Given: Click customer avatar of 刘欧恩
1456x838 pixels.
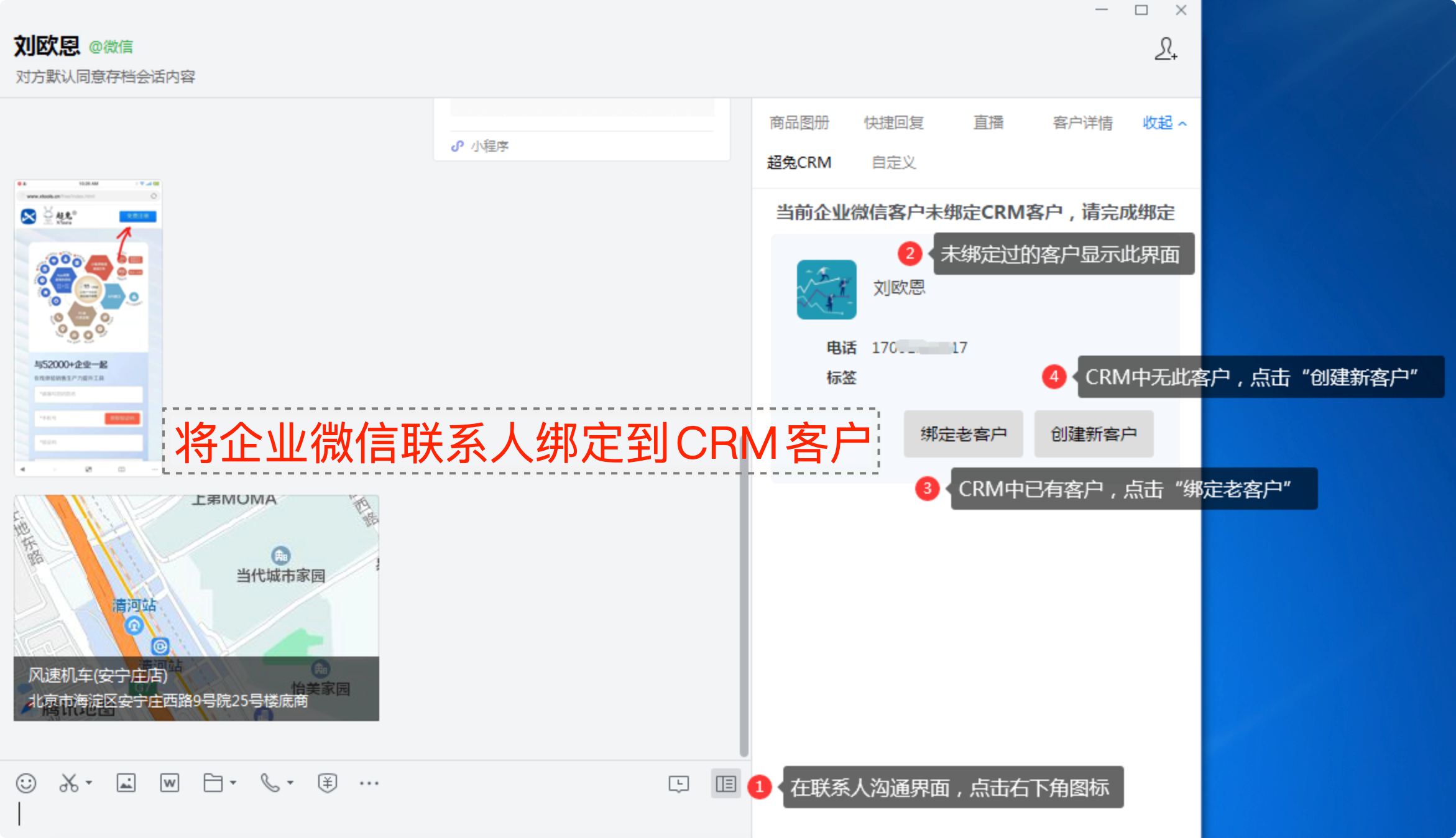Looking at the screenshot, I should (827, 290).
